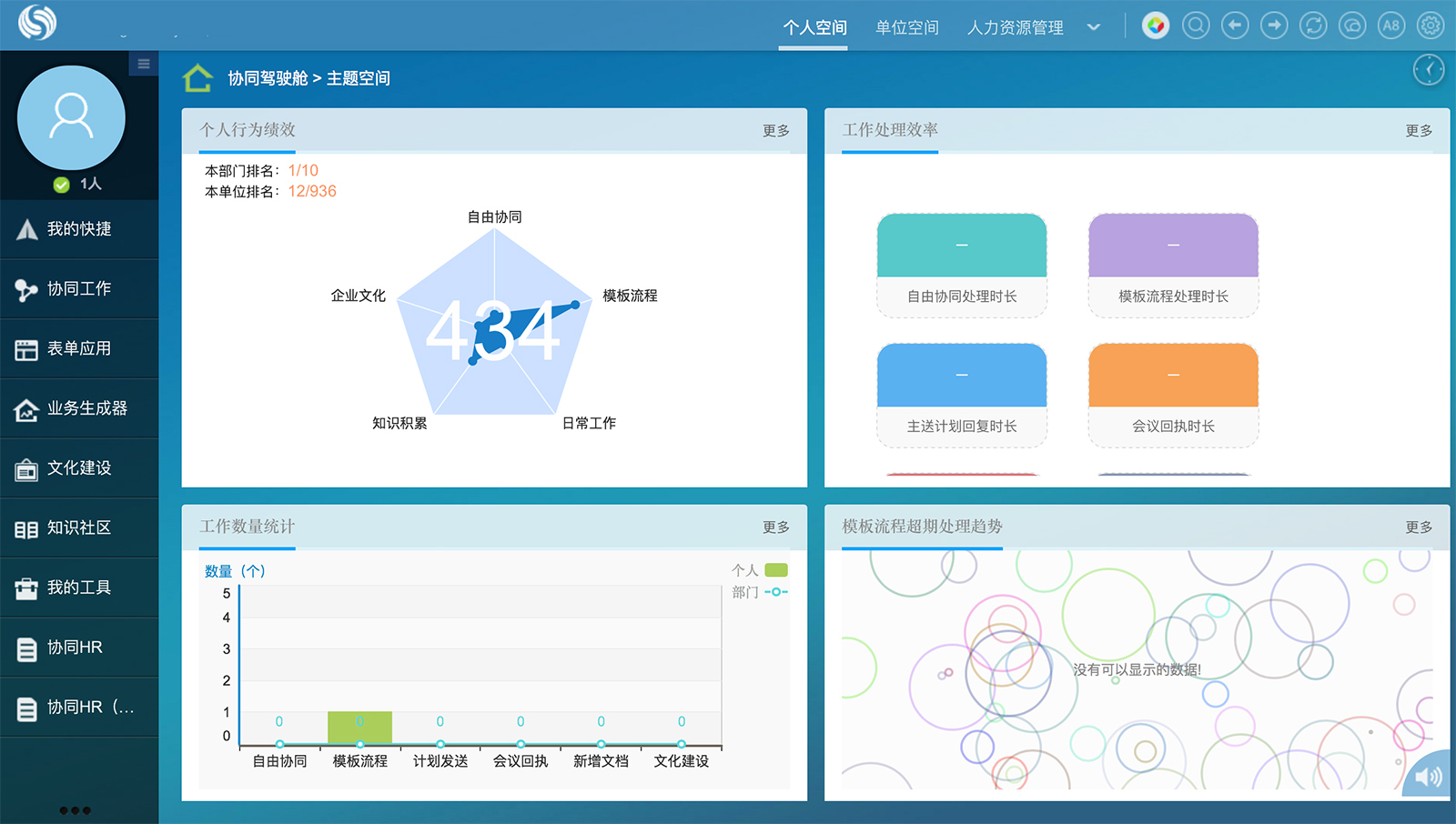Refresh page with circular arrows icon
1456x824 pixels.
pos(1313,25)
